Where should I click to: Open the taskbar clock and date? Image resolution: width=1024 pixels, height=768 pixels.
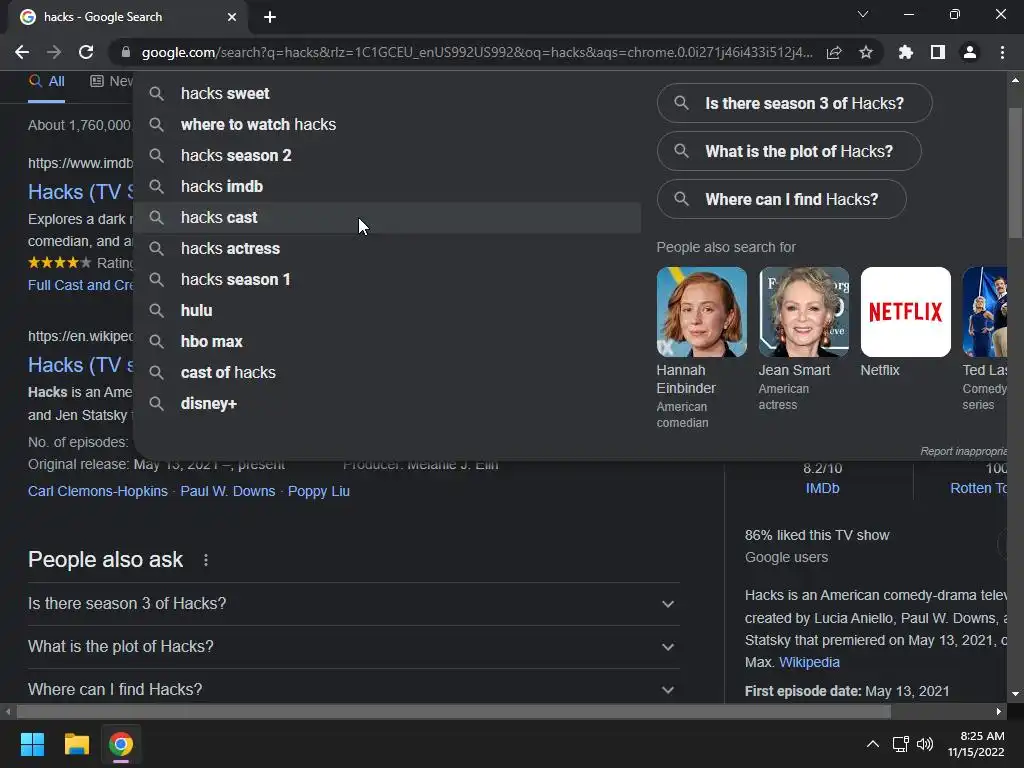976,744
